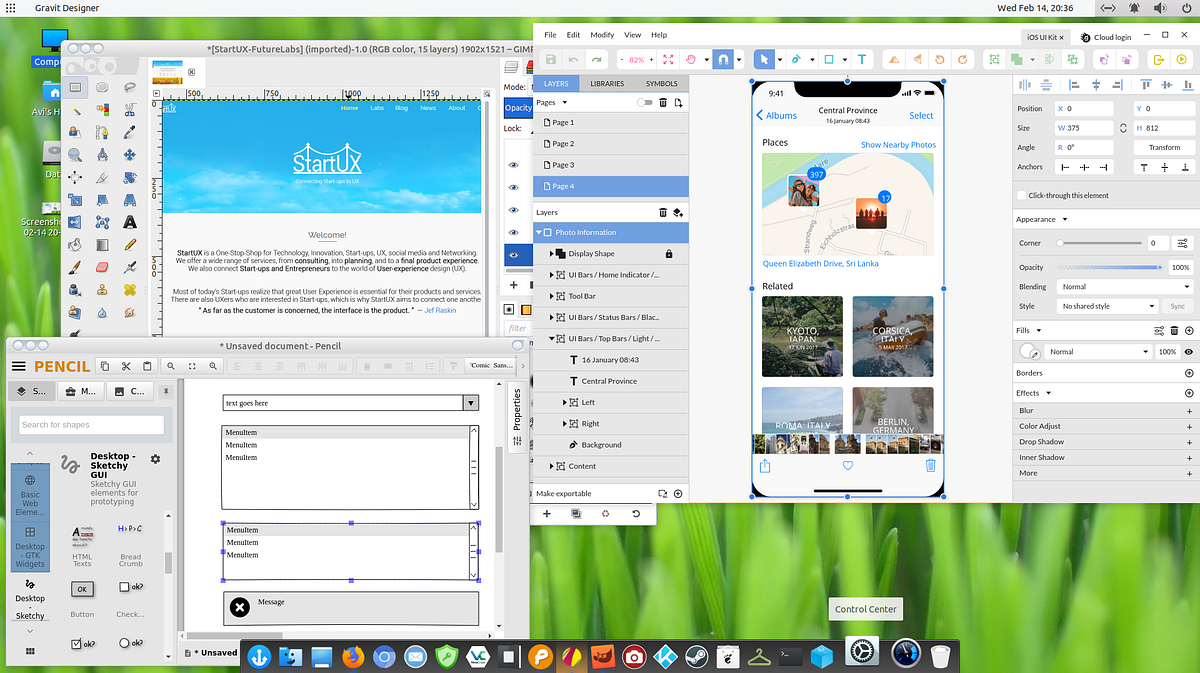Select the Text tool in Gravit toolbar
The width and height of the screenshot is (1200, 673).
(x=862, y=60)
